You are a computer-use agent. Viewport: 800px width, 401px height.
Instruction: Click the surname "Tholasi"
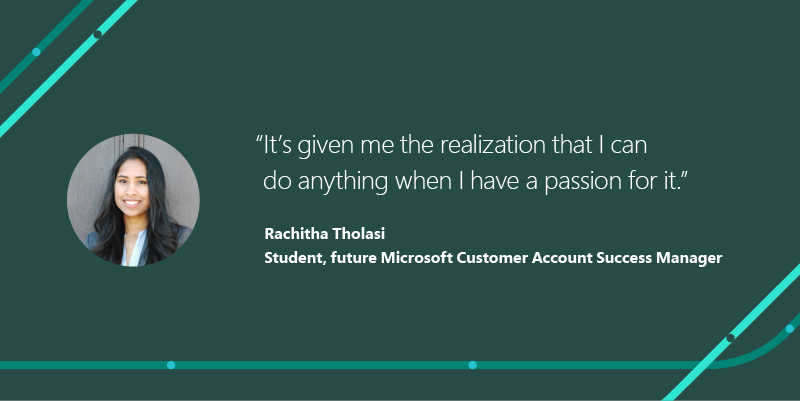[x=358, y=234]
